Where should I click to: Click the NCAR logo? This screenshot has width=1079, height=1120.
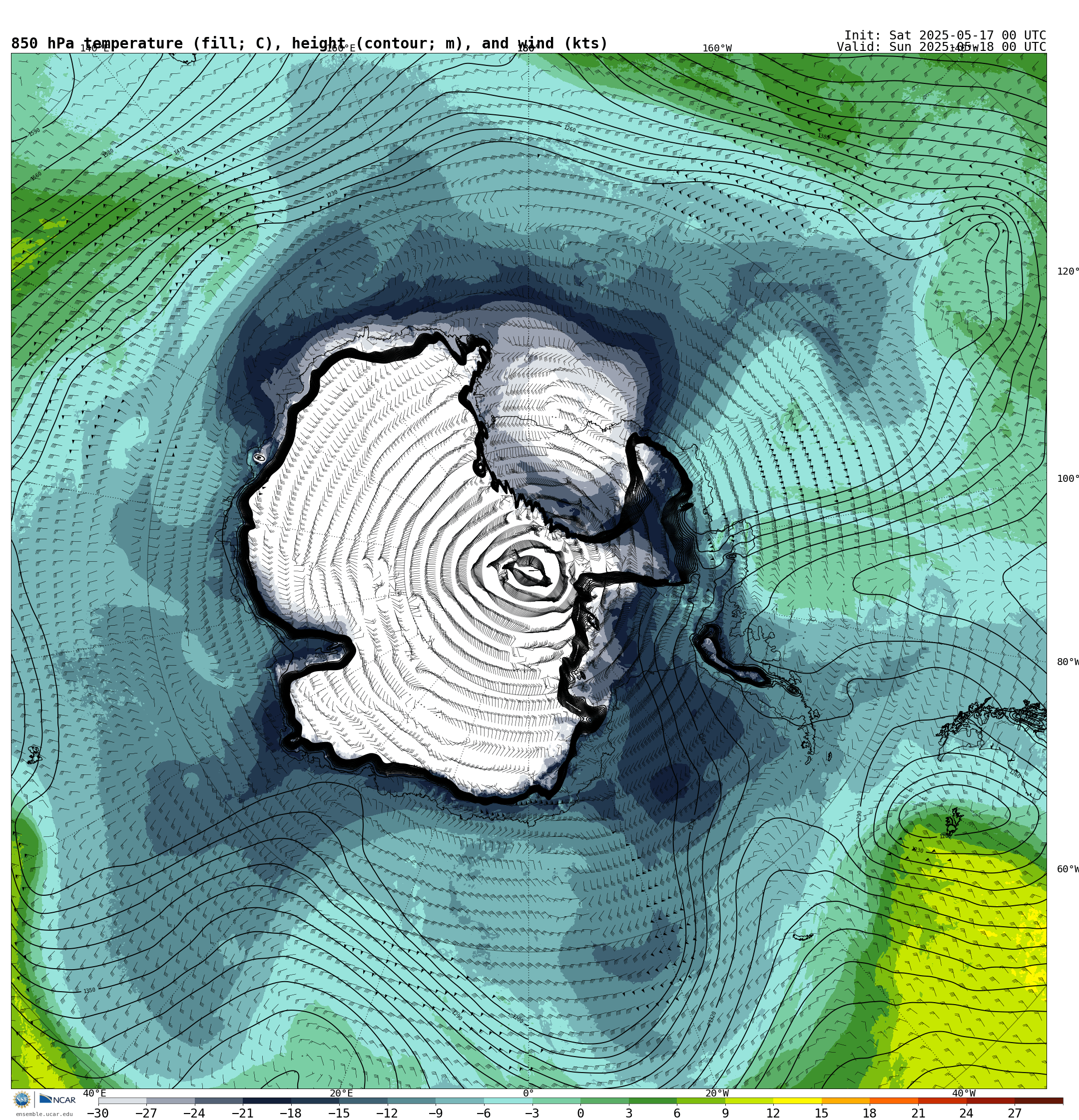pyautogui.click(x=58, y=1100)
